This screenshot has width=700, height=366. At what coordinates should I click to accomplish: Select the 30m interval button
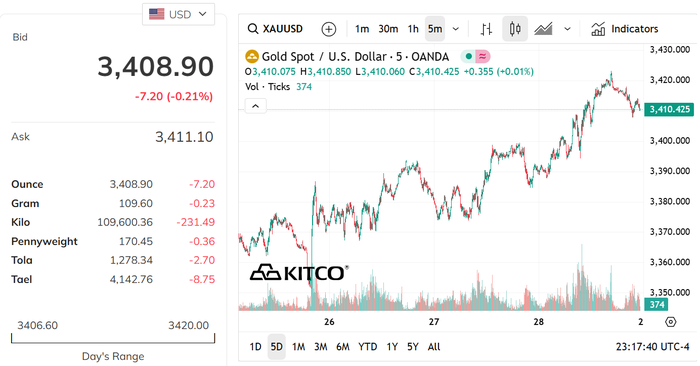point(388,29)
